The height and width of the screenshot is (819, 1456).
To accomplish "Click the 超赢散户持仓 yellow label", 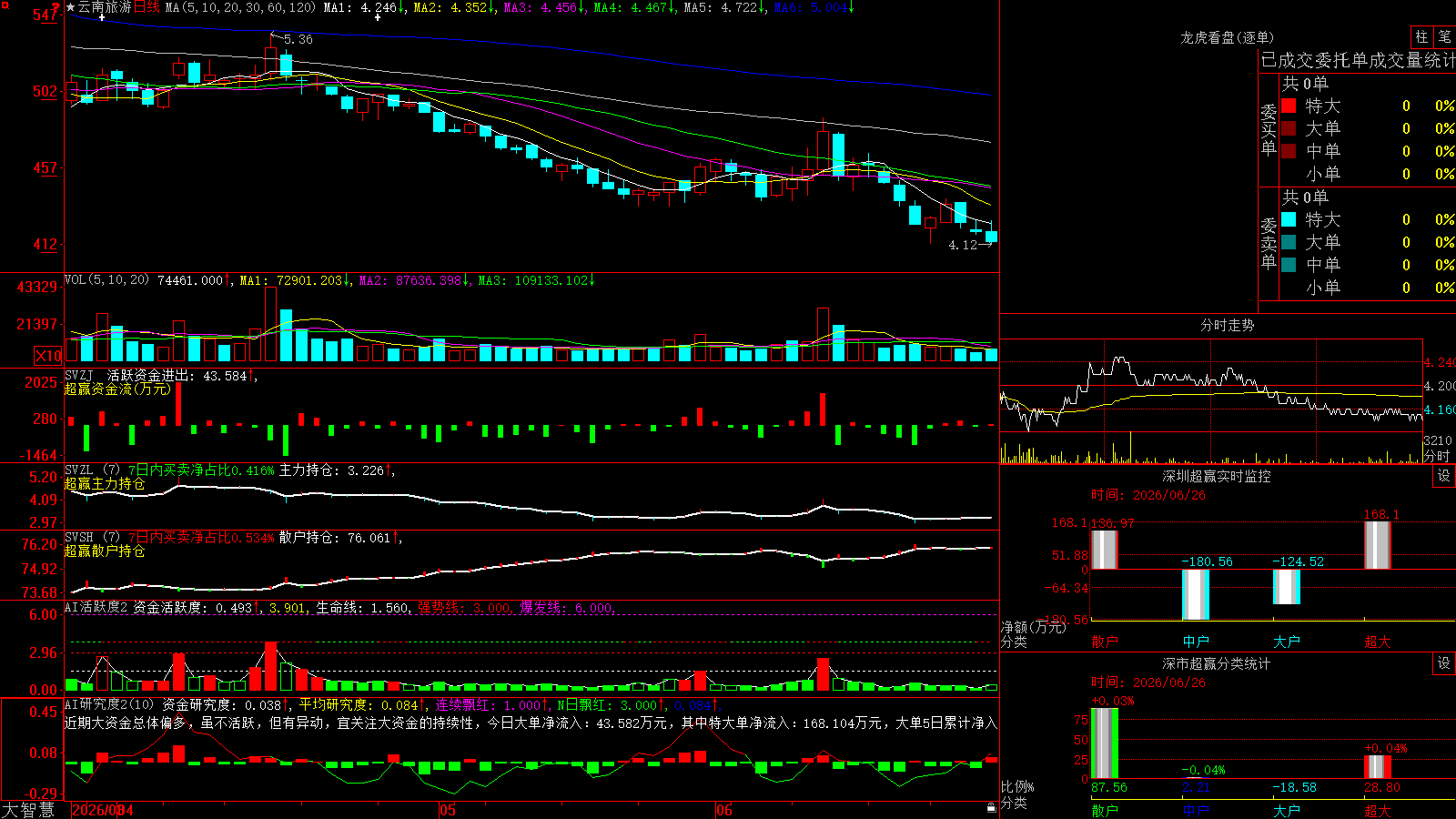I will click(105, 551).
